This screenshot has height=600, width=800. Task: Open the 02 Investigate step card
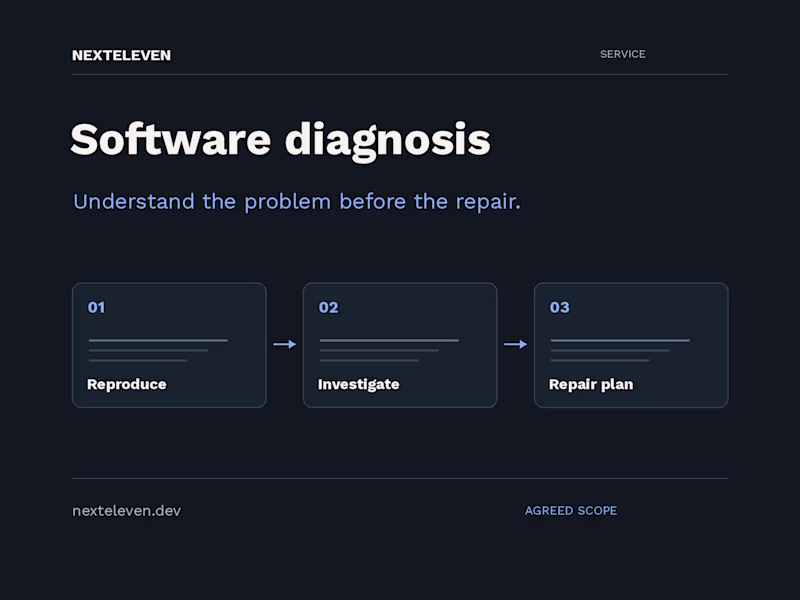point(400,345)
